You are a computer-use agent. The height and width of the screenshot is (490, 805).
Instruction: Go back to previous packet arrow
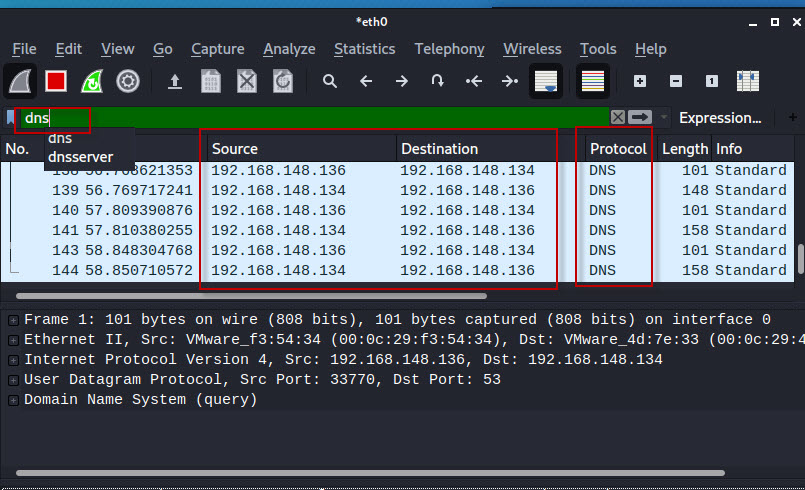[366, 81]
